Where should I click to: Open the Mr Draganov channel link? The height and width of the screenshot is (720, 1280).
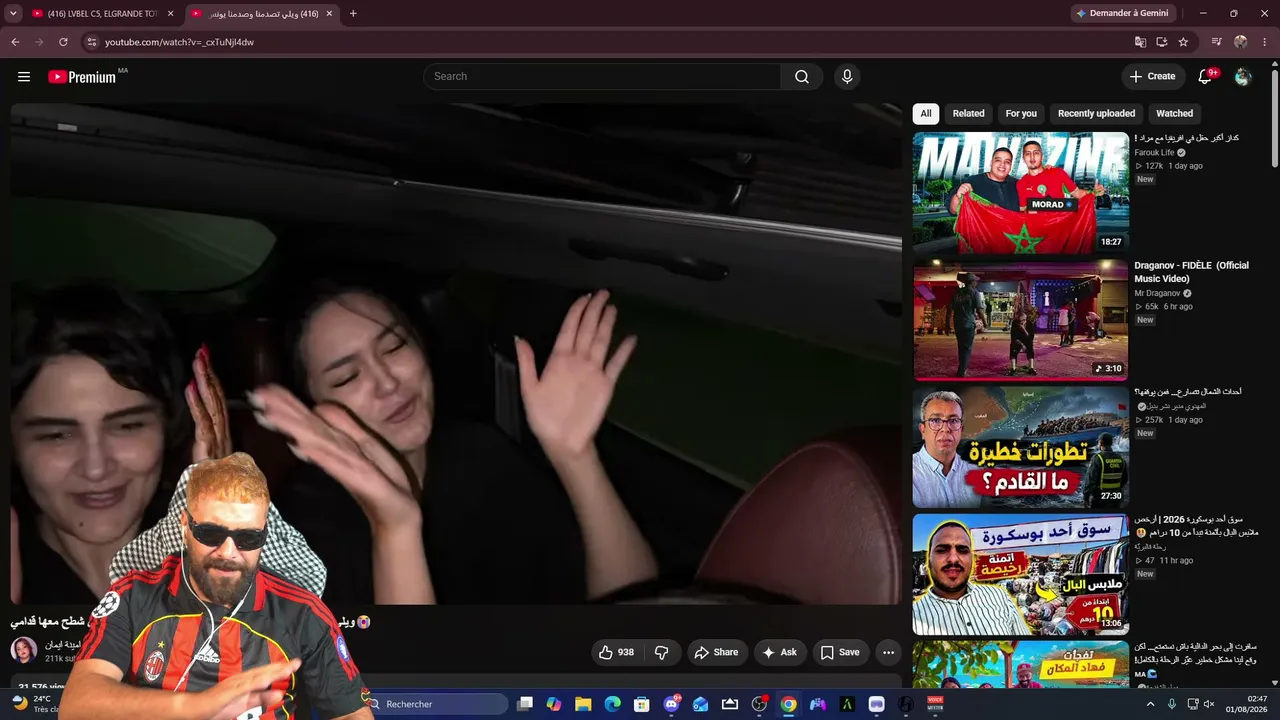click(1157, 294)
